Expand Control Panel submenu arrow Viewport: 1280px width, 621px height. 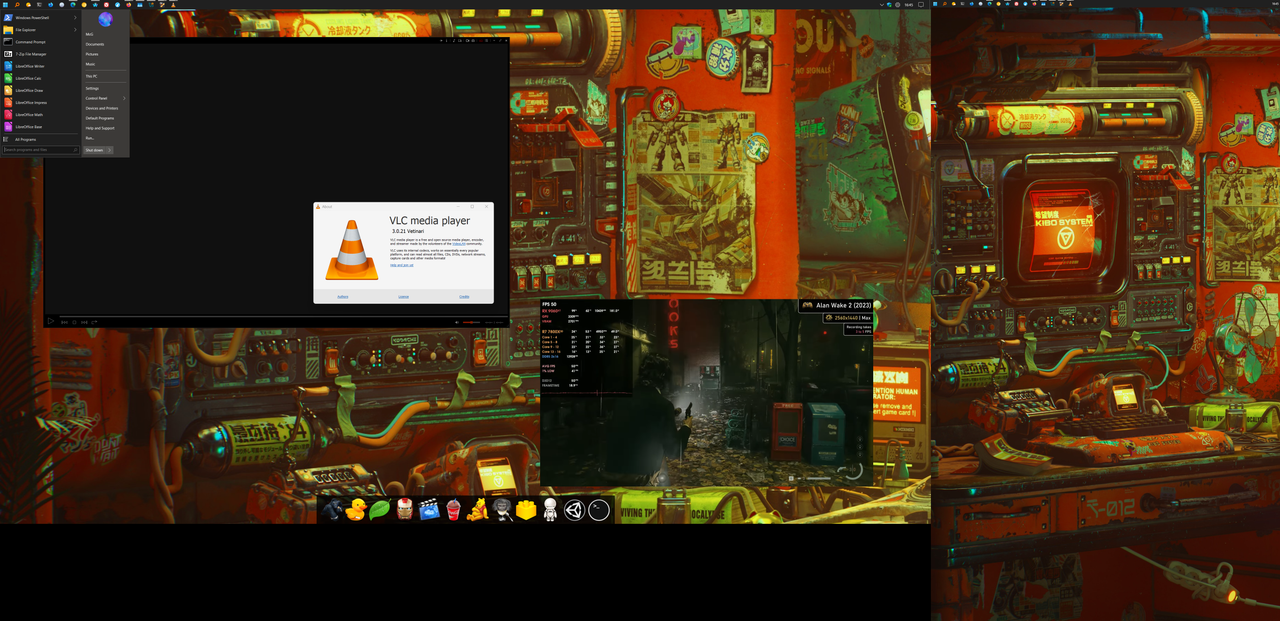coord(124,98)
